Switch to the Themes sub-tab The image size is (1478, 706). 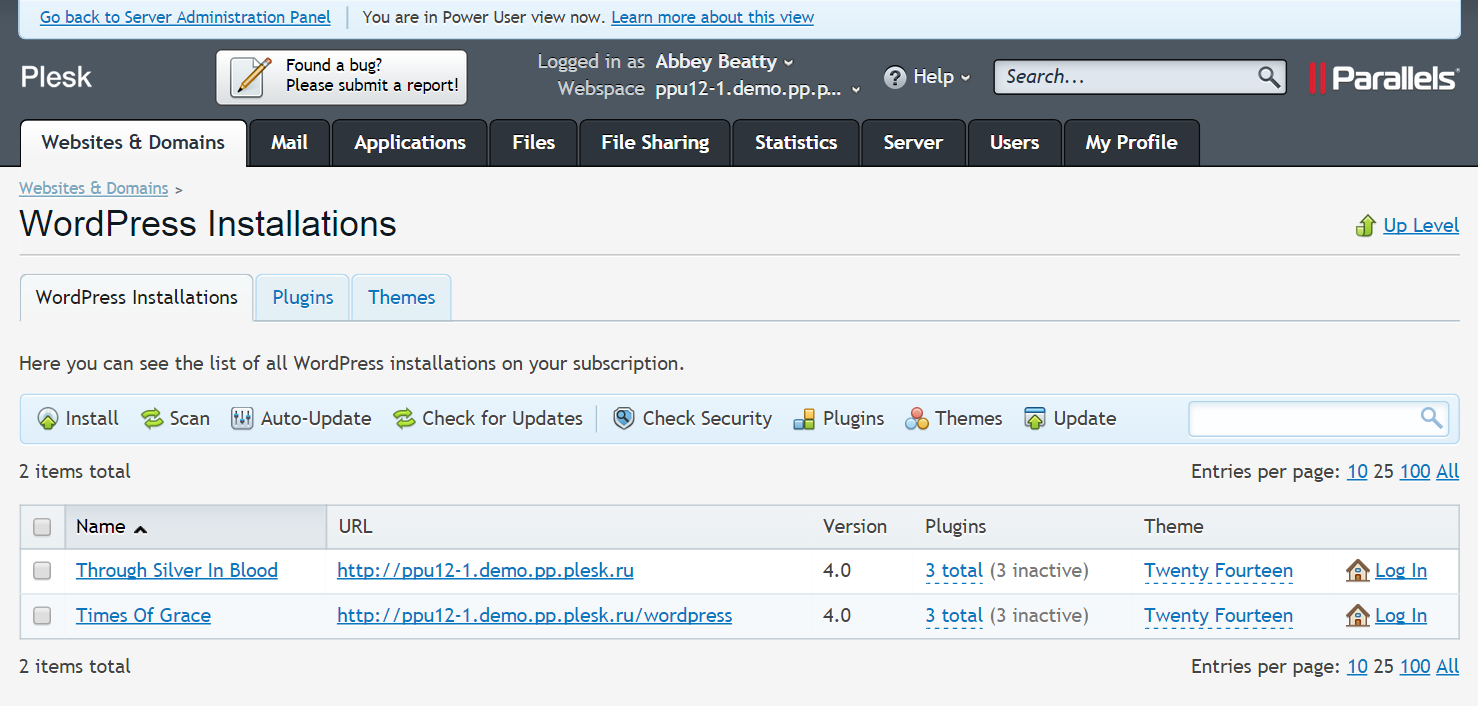[402, 298]
